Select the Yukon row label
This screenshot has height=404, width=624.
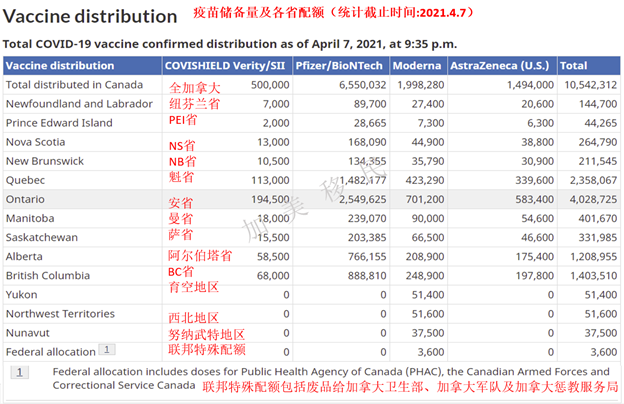point(21,295)
